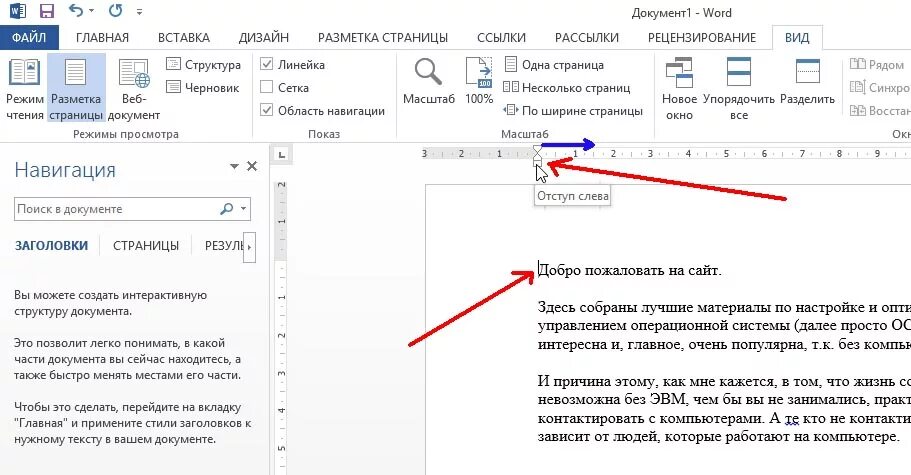Image resolution: width=911 pixels, height=475 pixels.
Task: Click the paragraph starting "И причина этому"
Action: point(724,409)
